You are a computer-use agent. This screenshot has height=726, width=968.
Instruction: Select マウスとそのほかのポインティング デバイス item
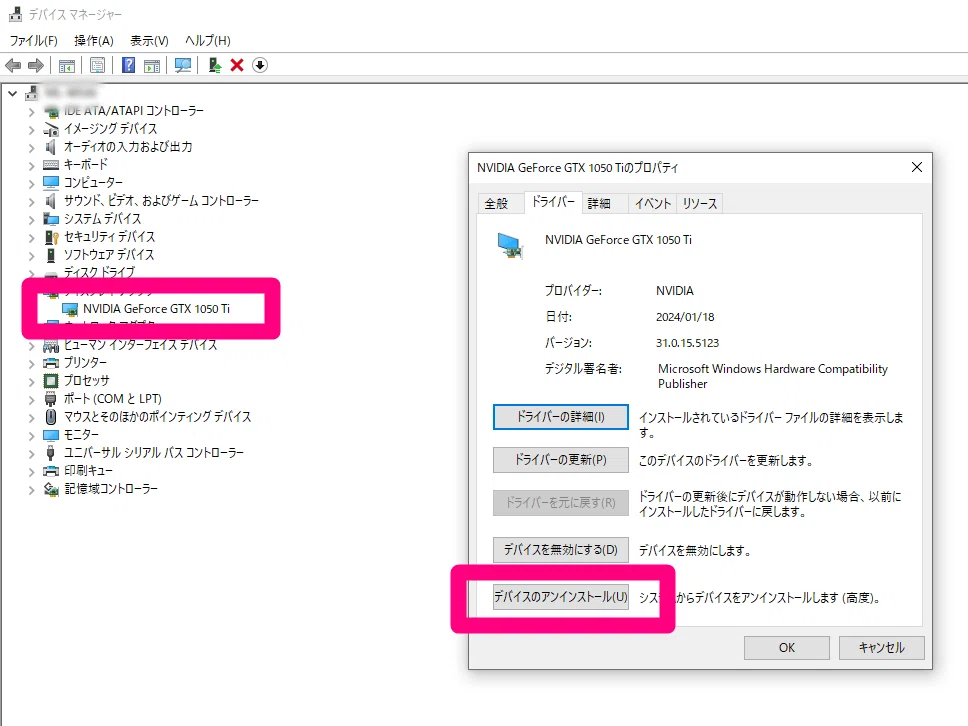(x=157, y=417)
